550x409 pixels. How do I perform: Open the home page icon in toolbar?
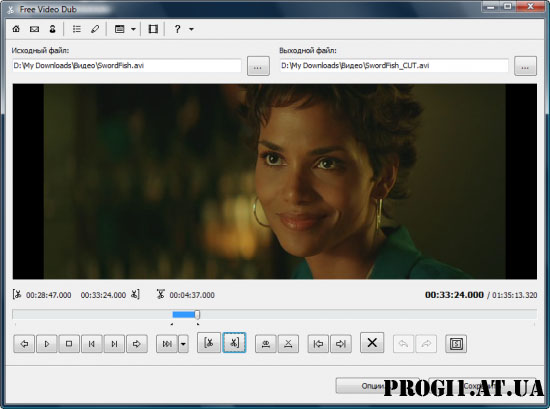tap(16, 29)
